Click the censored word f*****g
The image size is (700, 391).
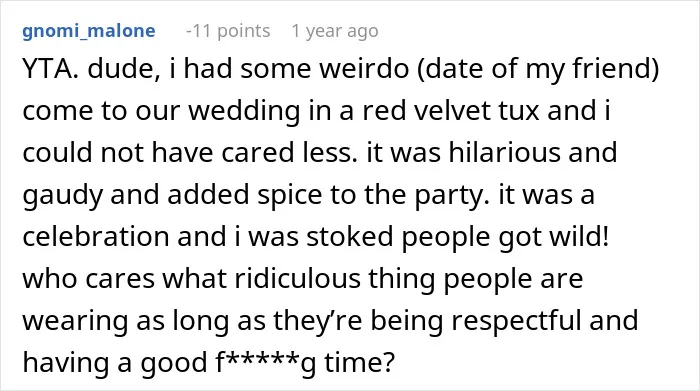[x=266, y=363]
